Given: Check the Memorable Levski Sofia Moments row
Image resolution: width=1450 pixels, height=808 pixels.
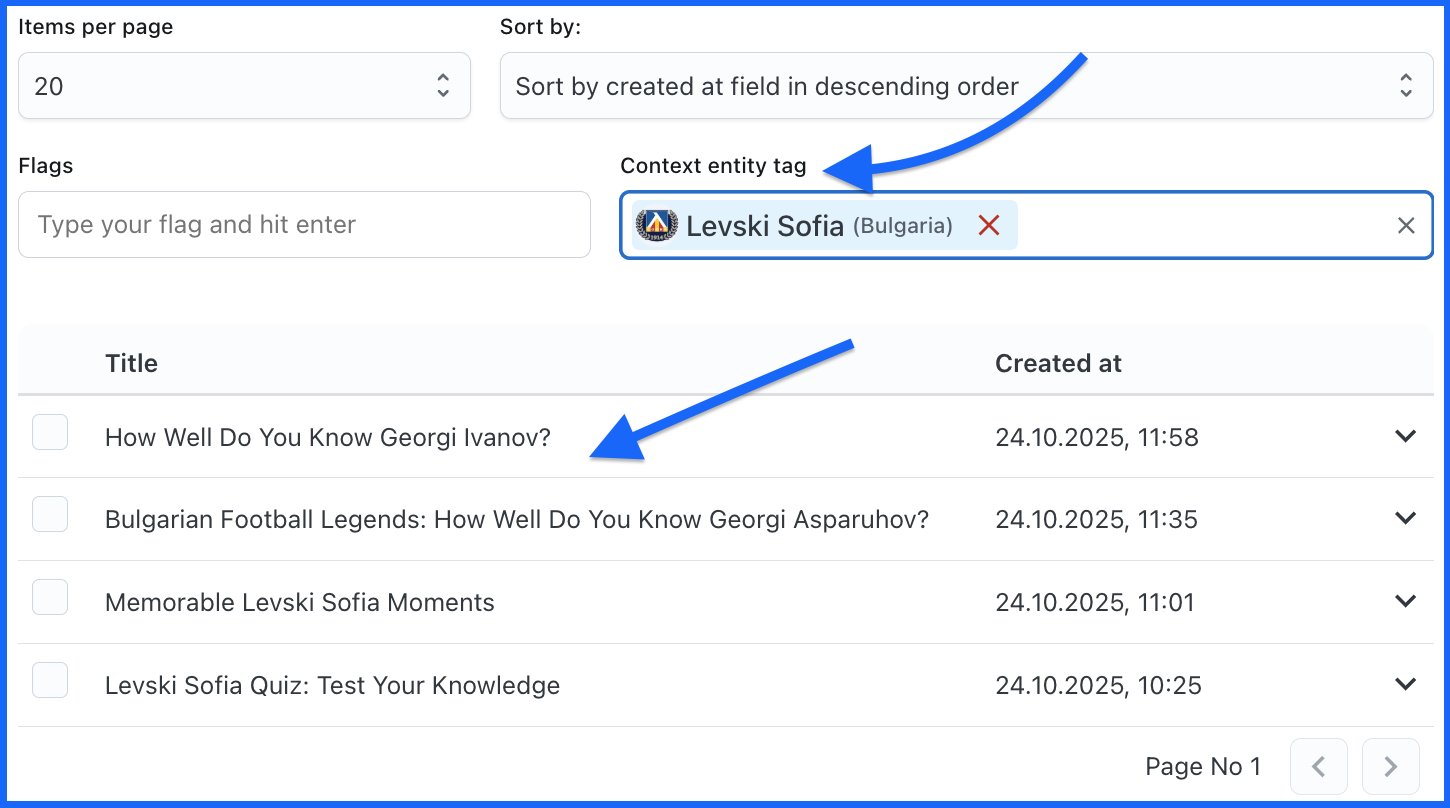Looking at the screenshot, I should [50, 598].
